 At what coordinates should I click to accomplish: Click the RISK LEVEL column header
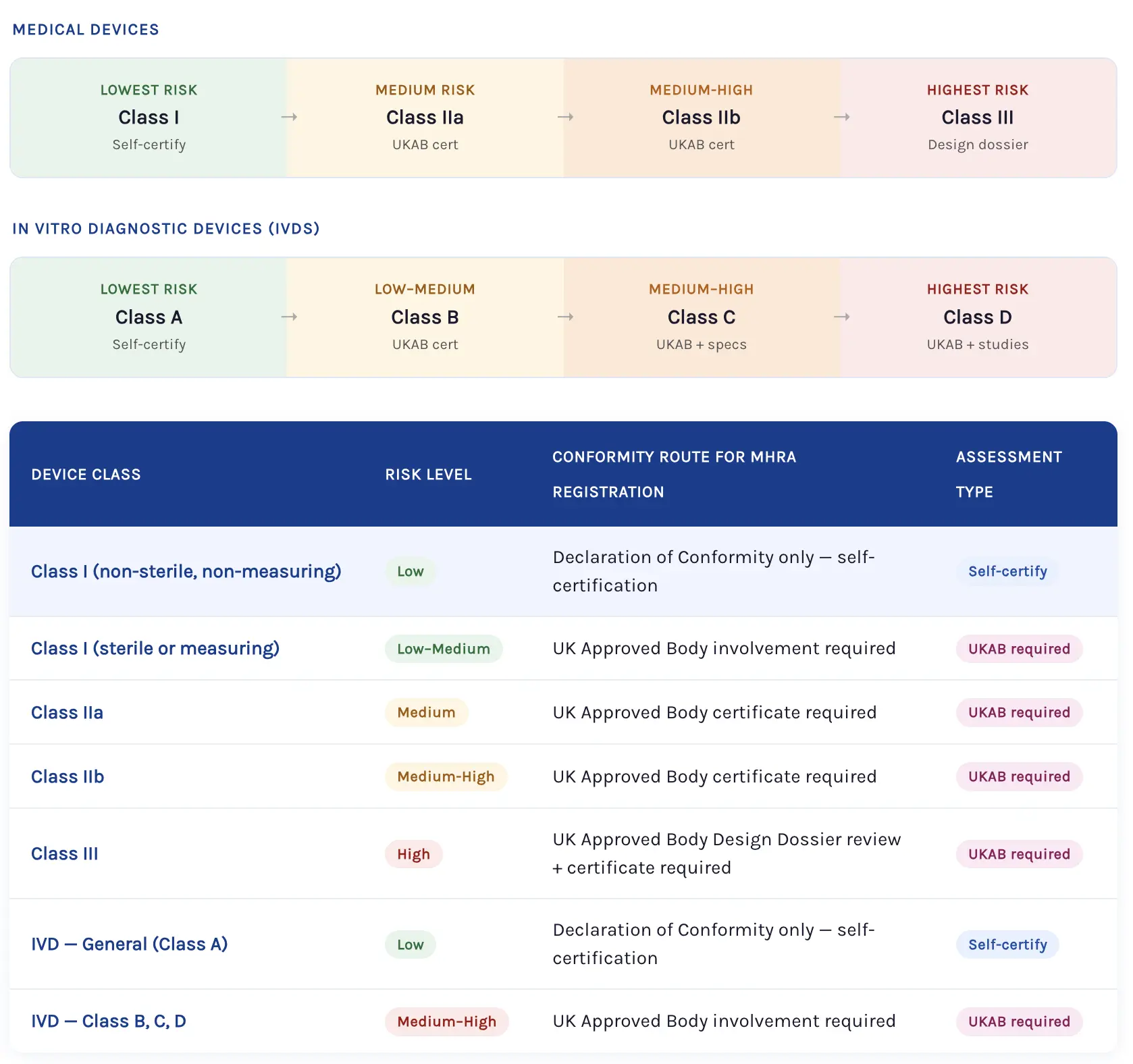428,475
